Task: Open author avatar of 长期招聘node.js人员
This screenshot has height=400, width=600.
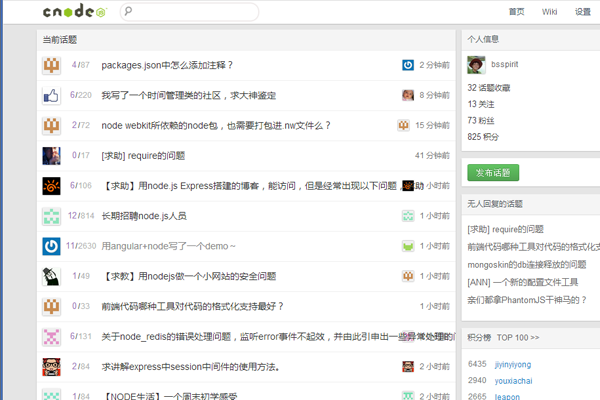Action: coord(51,216)
